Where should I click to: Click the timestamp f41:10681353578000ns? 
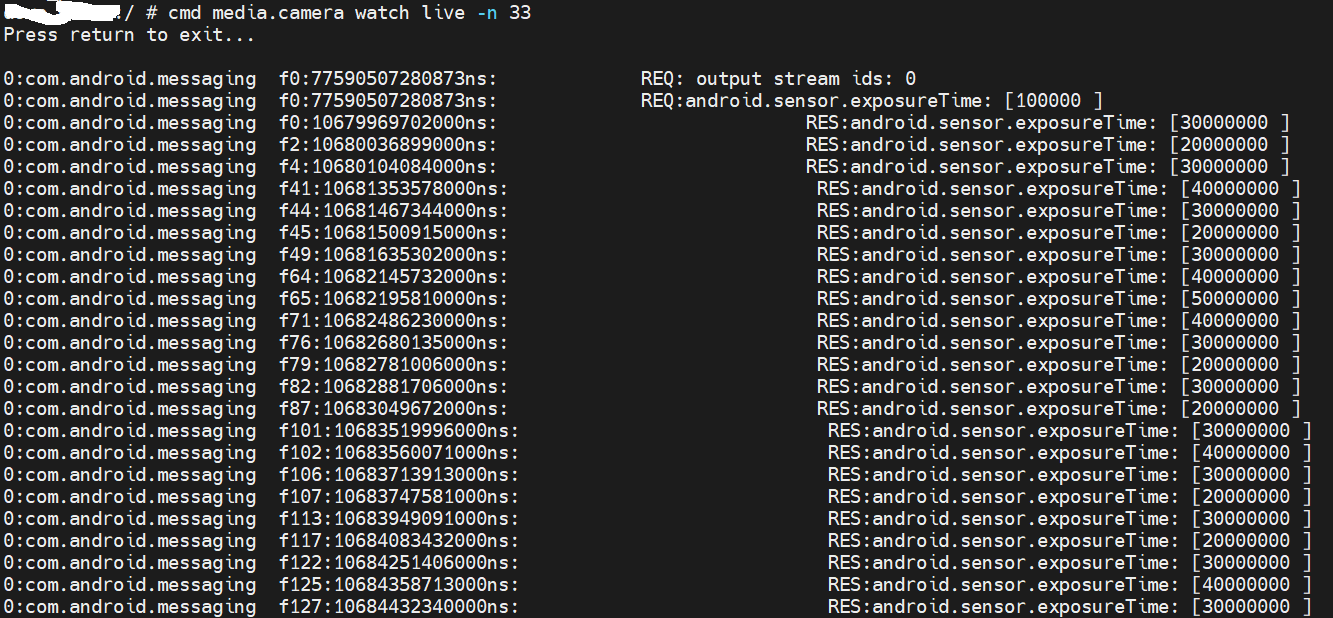coord(393,189)
